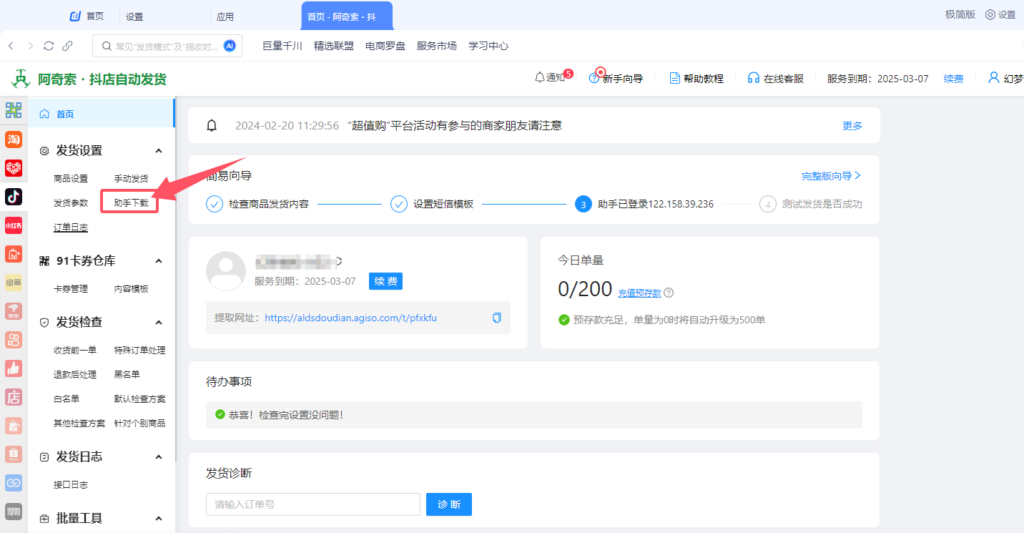This screenshot has width=1024, height=533.
Task: Open 帮助教程 help tutorials
Action: pyautogui.click(x=696, y=78)
